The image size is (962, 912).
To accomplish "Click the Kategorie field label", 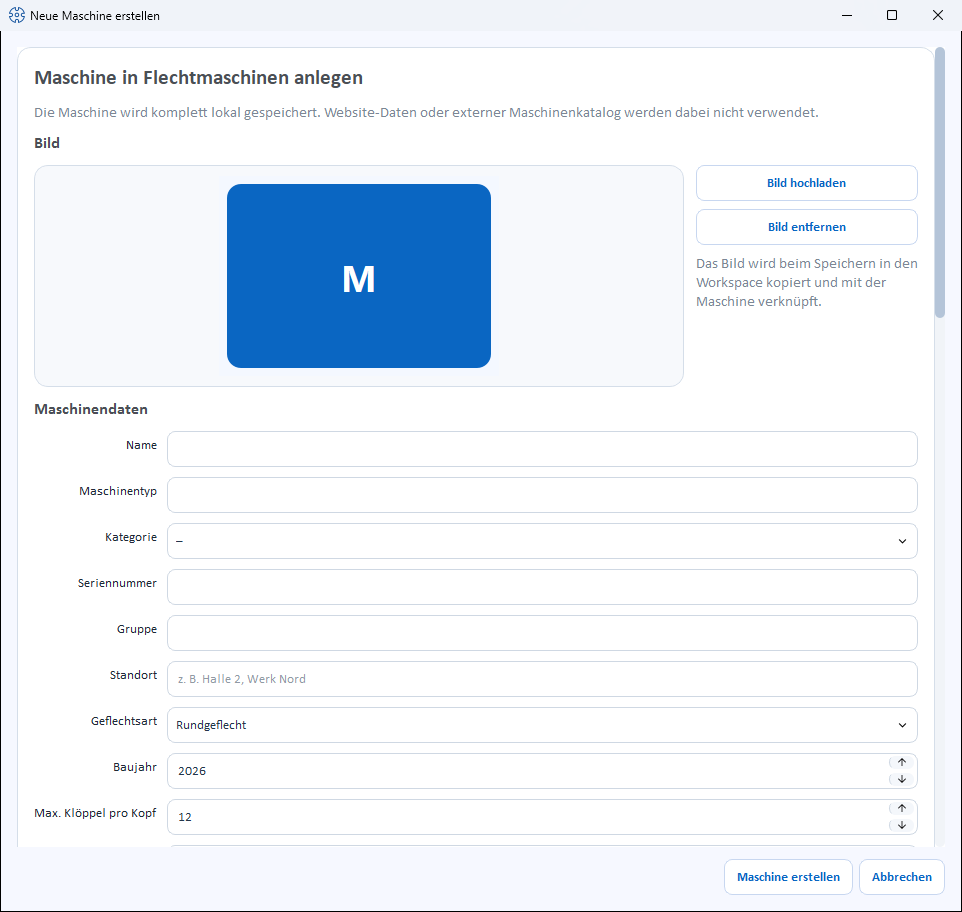I will [x=131, y=537].
